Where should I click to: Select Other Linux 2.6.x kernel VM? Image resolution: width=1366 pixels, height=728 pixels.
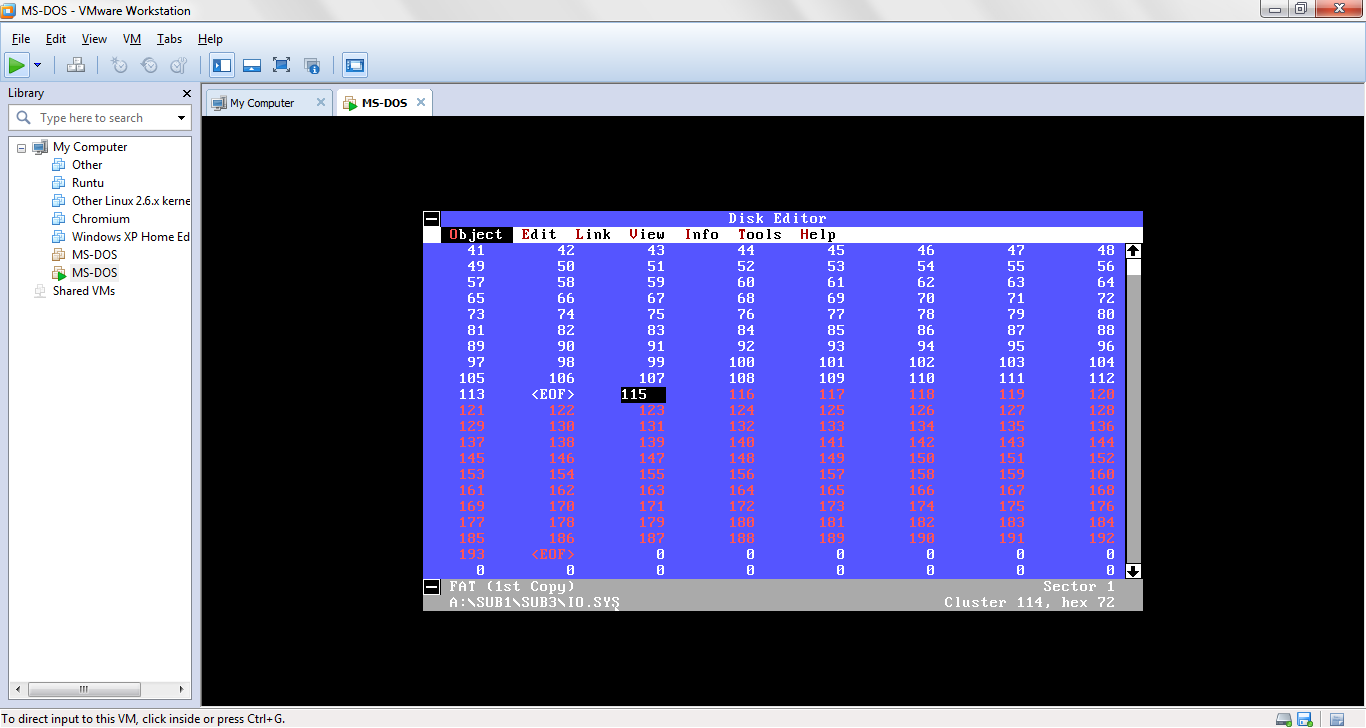pyautogui.click(x=131, y=201)
